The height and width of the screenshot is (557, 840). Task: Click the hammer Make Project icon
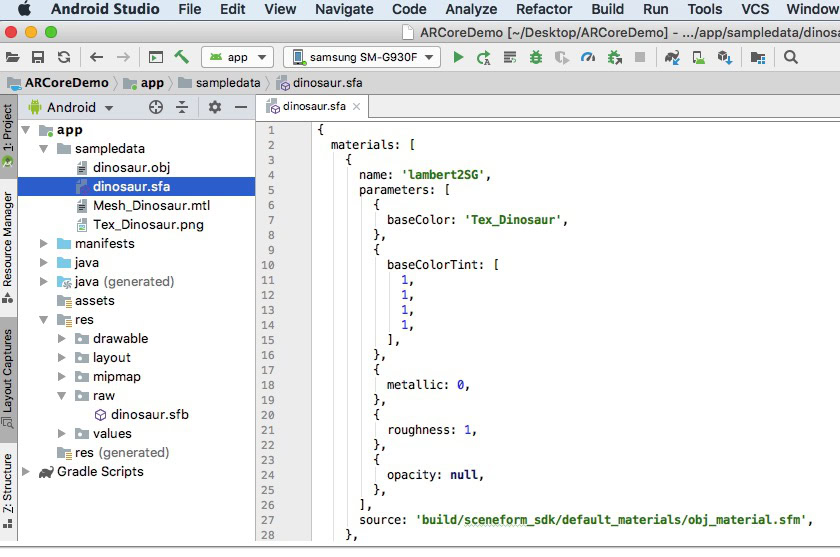[x=181, y=57]
